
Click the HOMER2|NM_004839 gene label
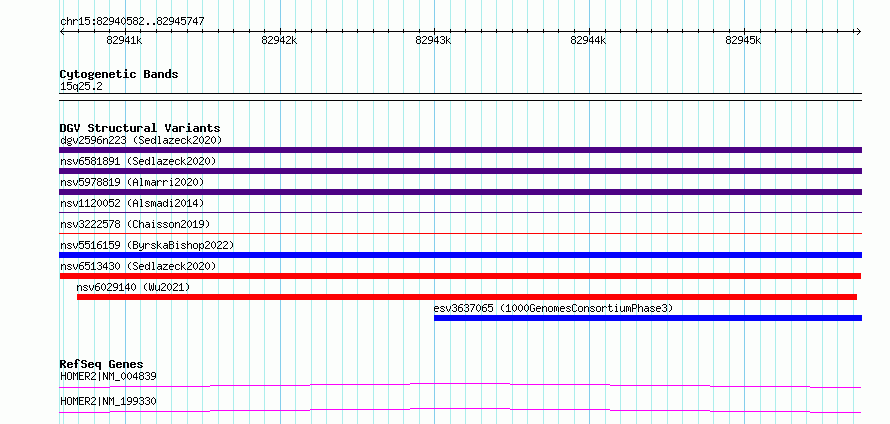[x=108, y=376]
